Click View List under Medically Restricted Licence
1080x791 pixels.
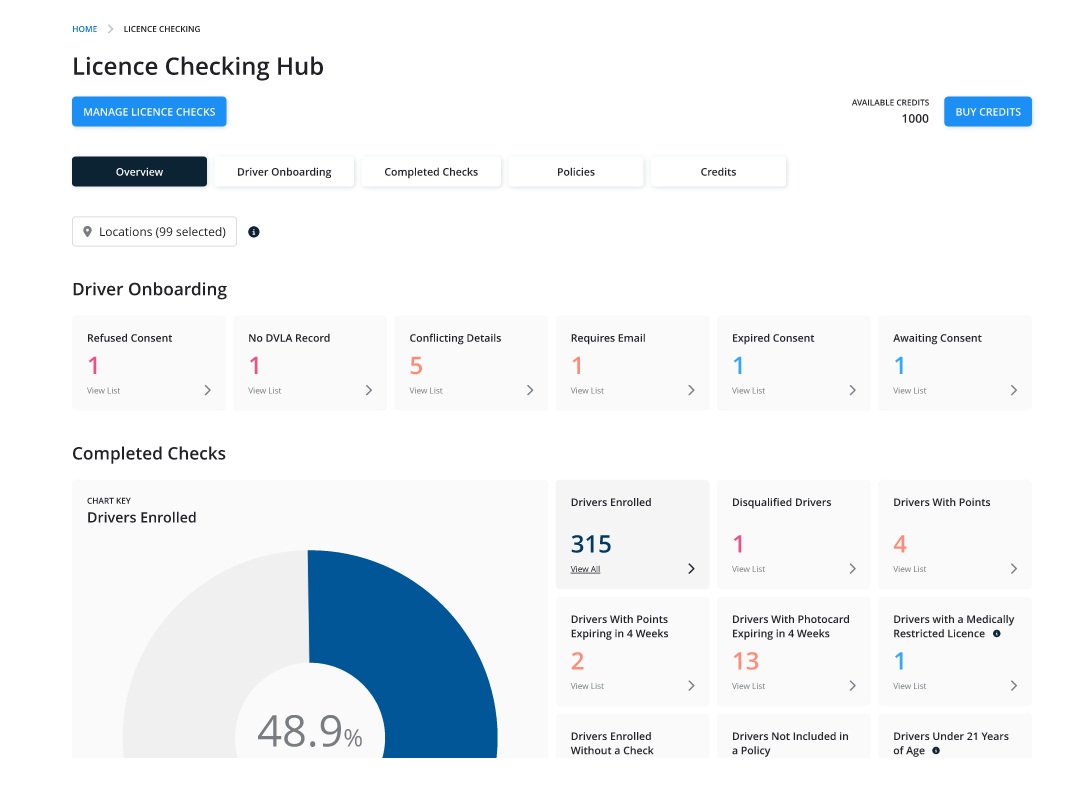(909, 686)
